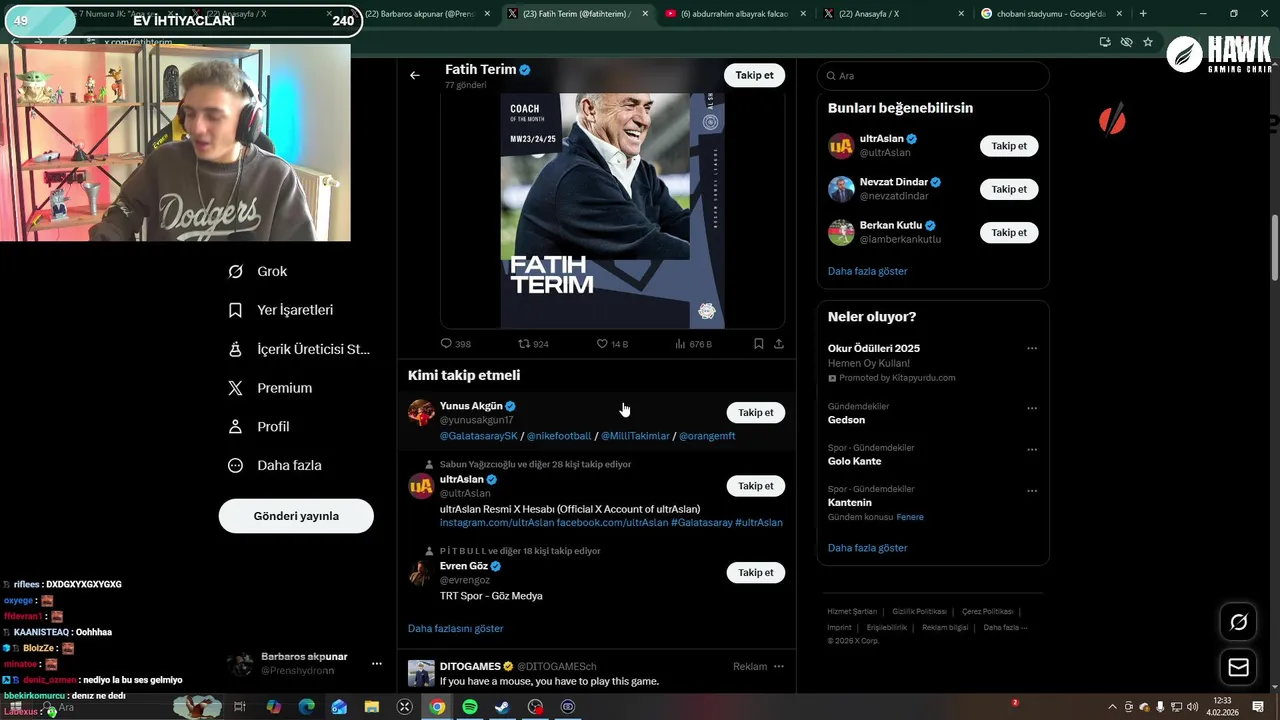
Task: Open a new browser tab
Action: point(1143,14)
